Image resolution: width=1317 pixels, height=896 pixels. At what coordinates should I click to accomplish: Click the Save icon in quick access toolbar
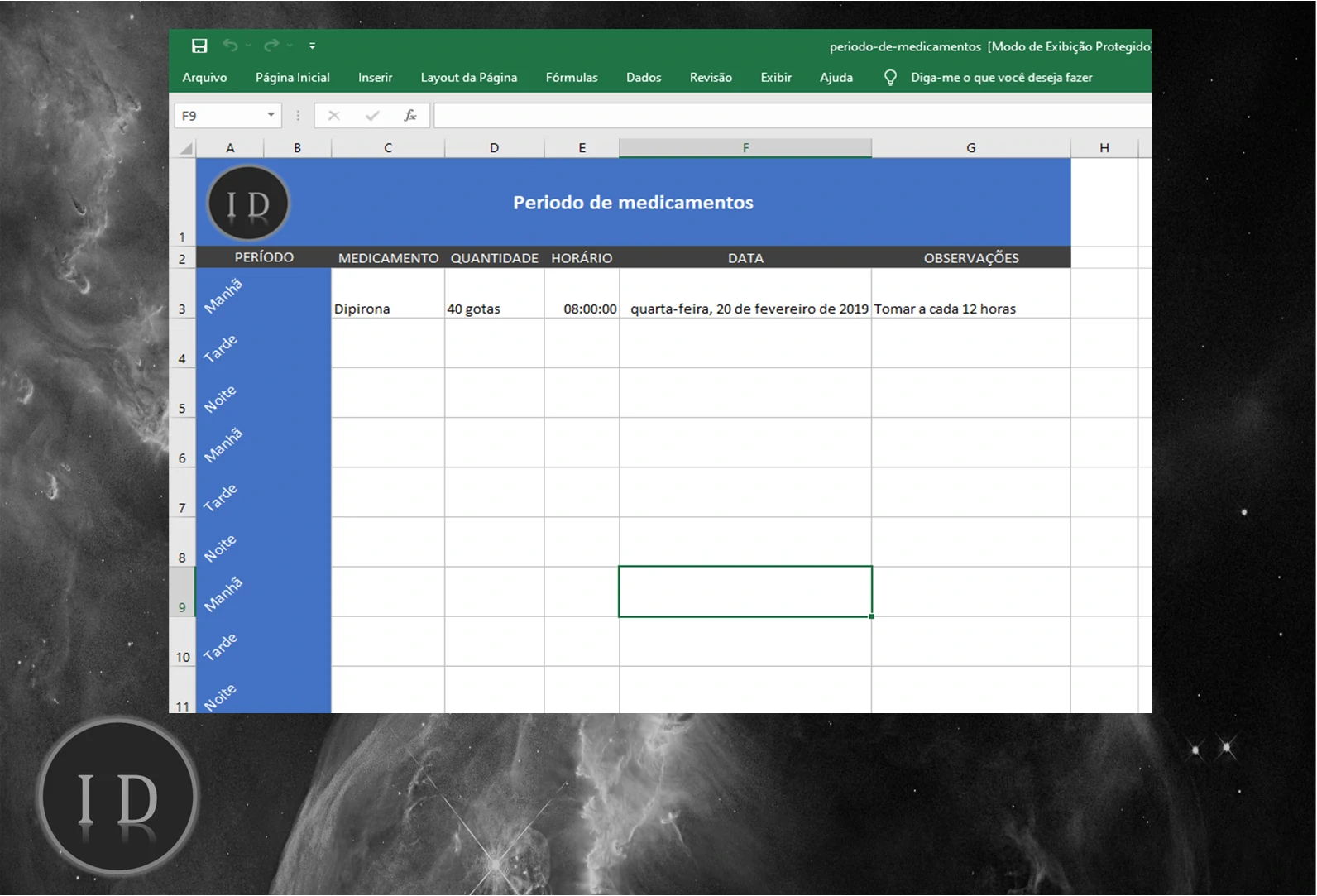(199, 46)
